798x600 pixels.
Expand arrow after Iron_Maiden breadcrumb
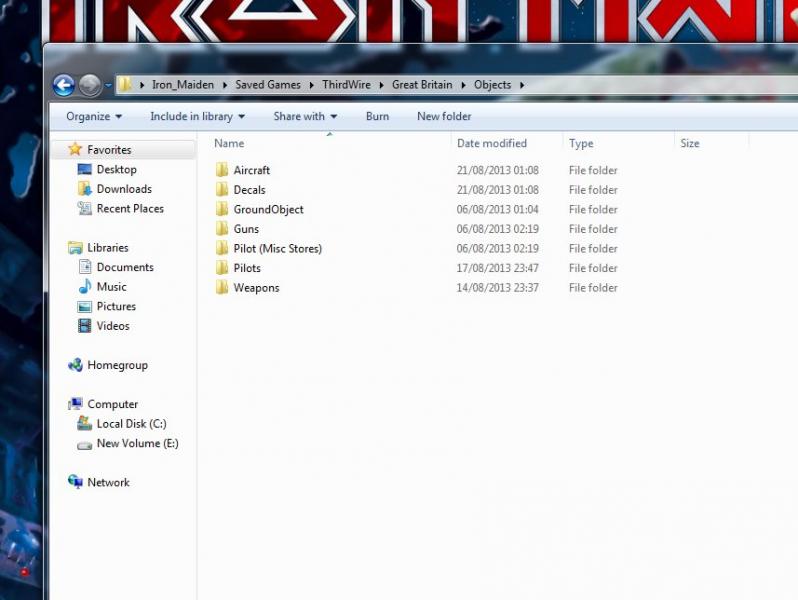224,85
